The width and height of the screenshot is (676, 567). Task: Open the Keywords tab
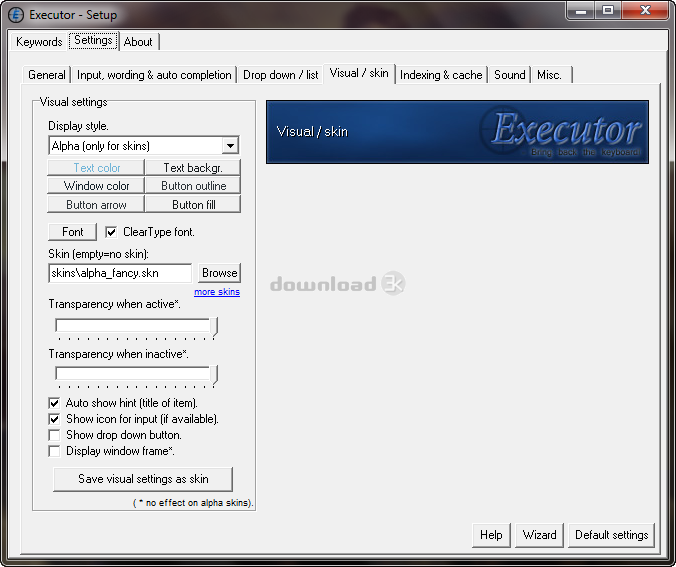click(39, 42)
